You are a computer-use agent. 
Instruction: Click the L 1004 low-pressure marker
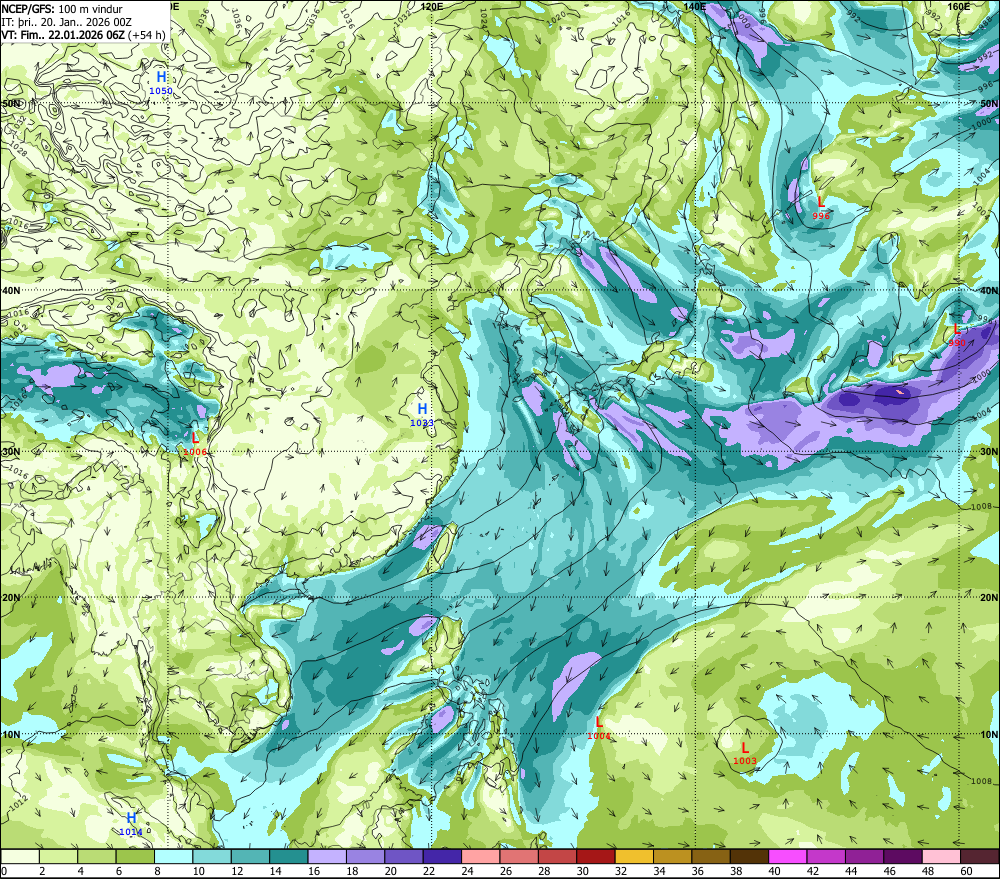point(599,728)
